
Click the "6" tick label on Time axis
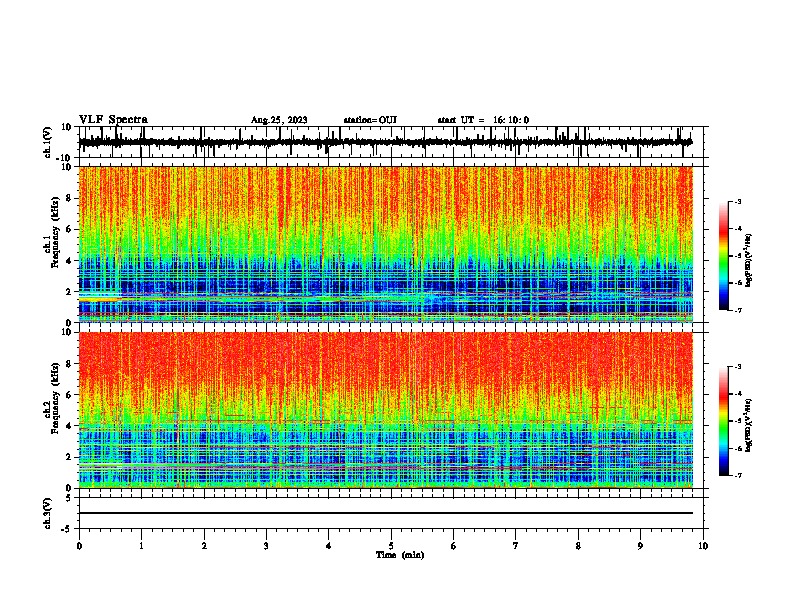(x=454, y=546)
